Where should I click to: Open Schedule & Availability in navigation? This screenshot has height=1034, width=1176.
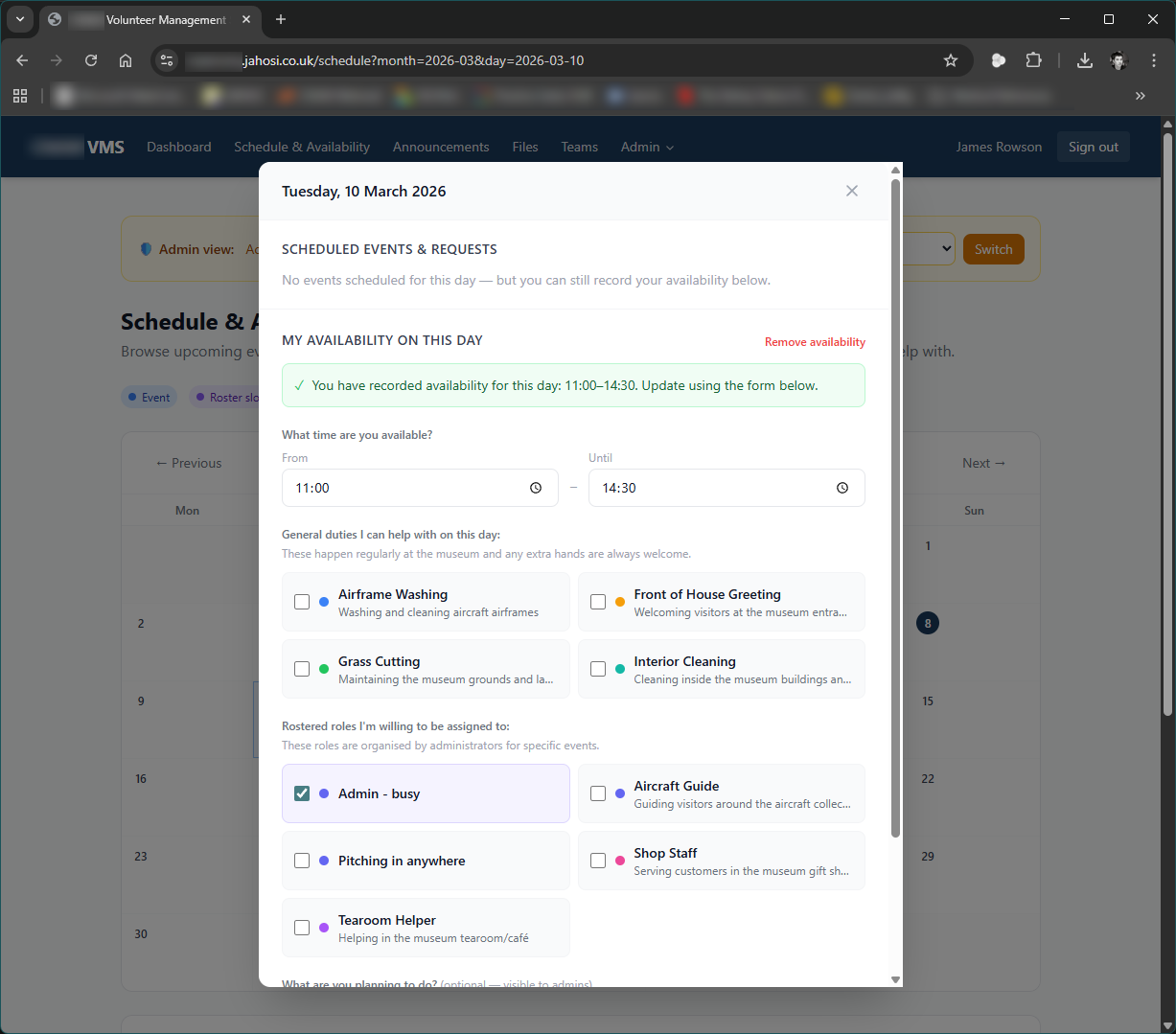pyautogui.click(x=302, y=147)
